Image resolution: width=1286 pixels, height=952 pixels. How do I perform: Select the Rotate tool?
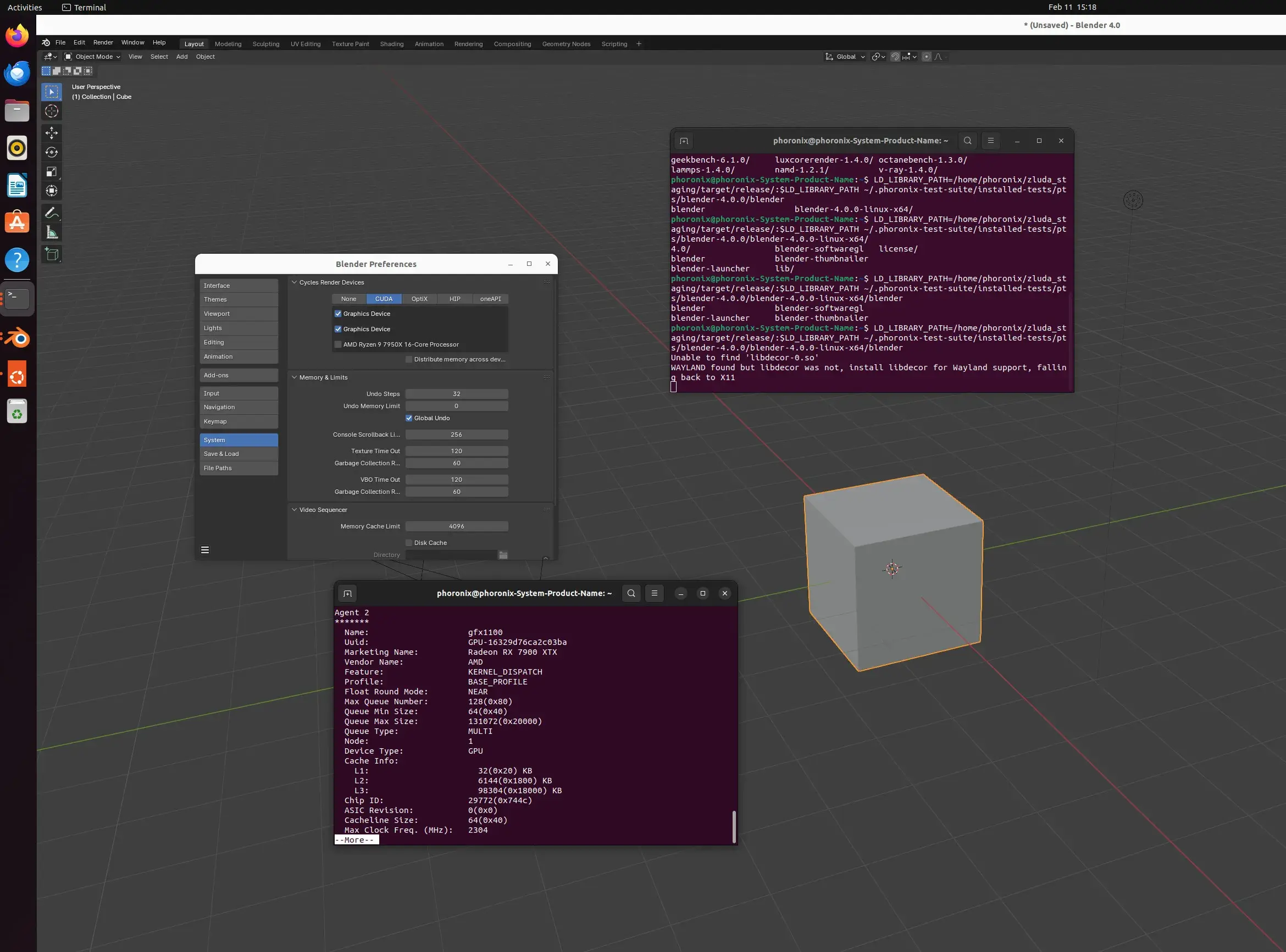[52, 152]
